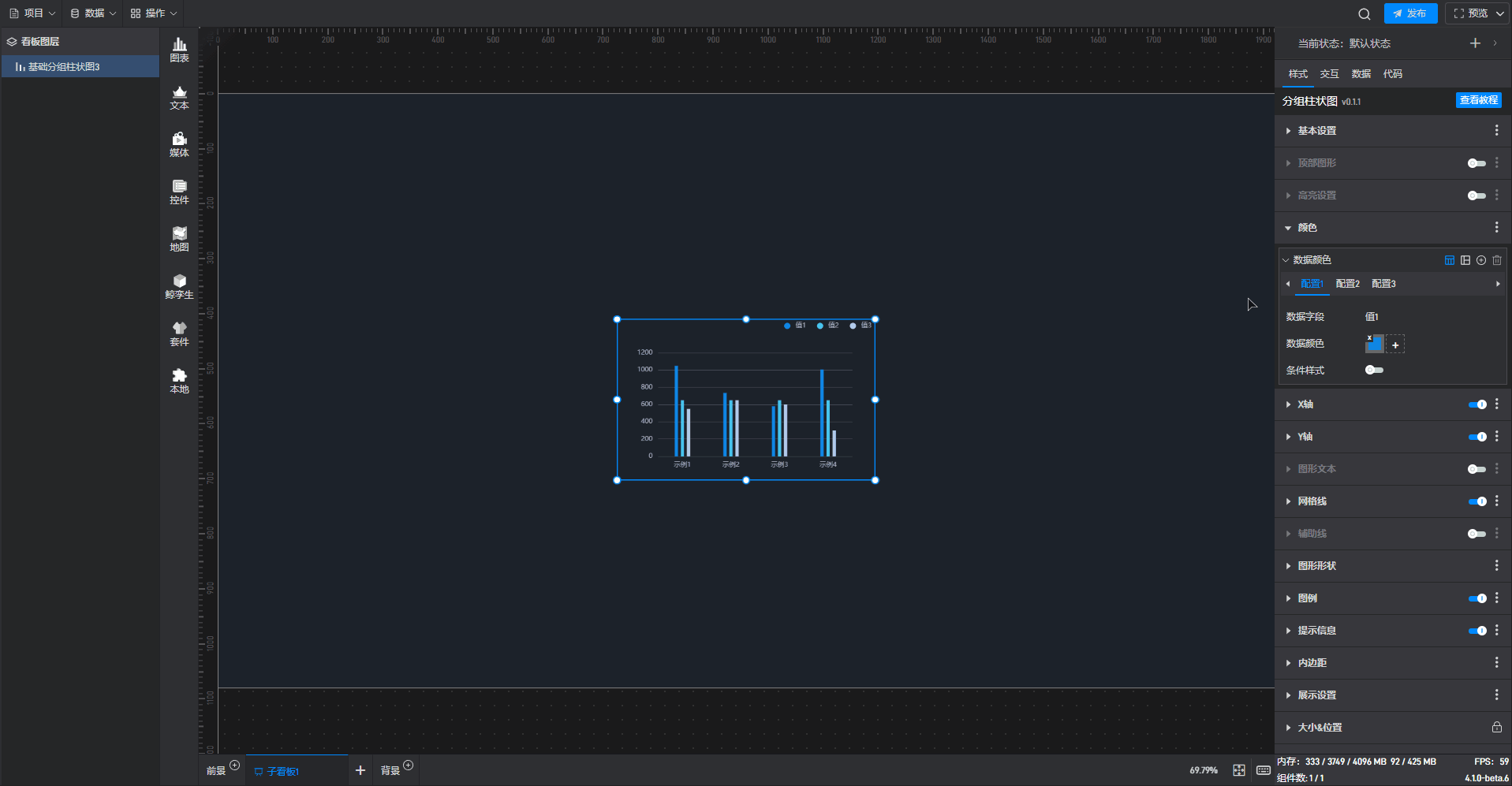Open the 鲸孪生 digital twin panel
Image resolution: width=1512 pixels, height=786 pixels.
click(179, 287)
